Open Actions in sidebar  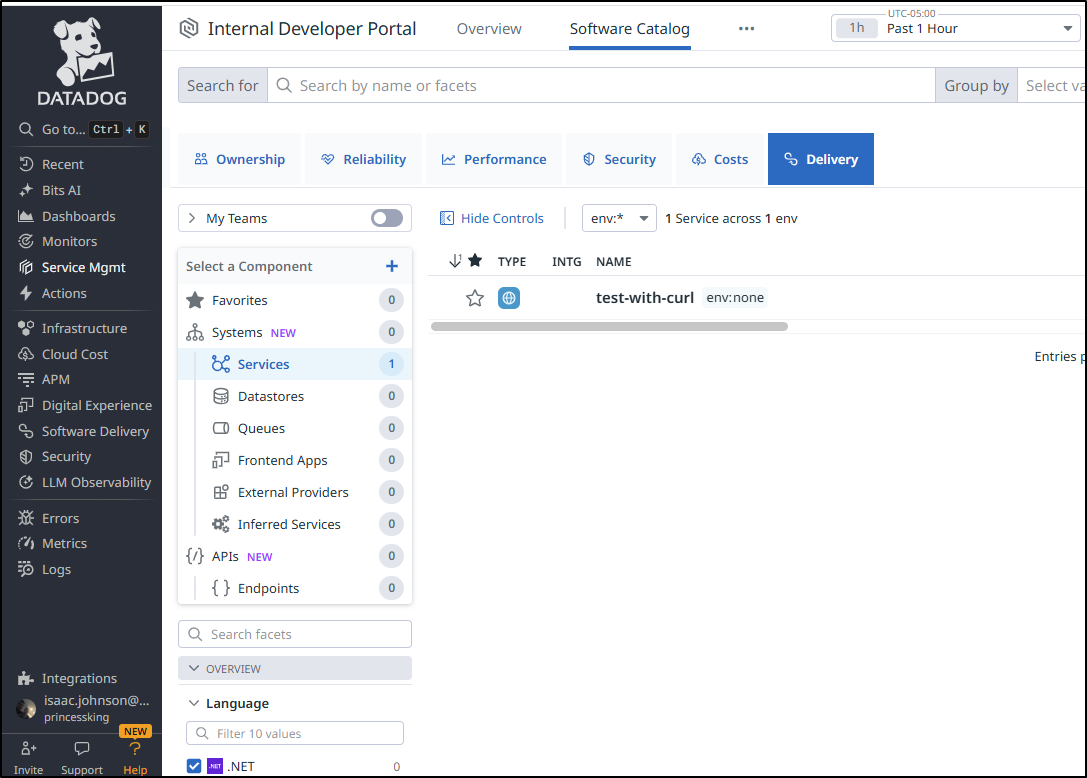click(52, 293)
